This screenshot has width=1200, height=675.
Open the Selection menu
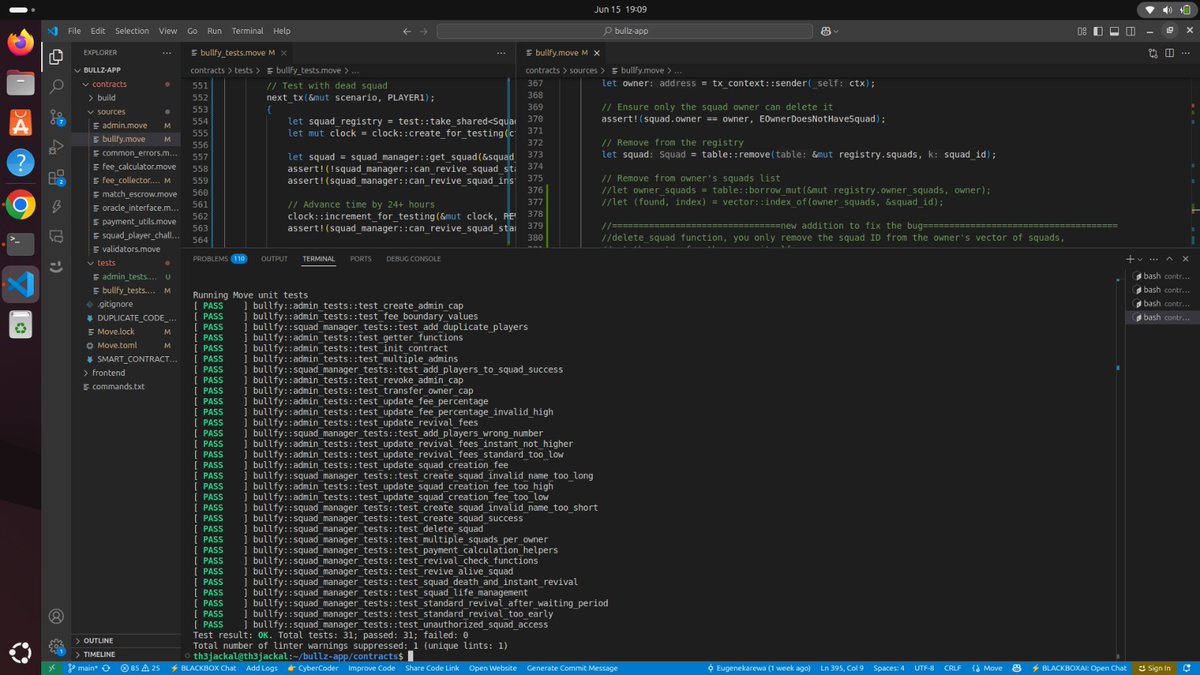[131, 31]
